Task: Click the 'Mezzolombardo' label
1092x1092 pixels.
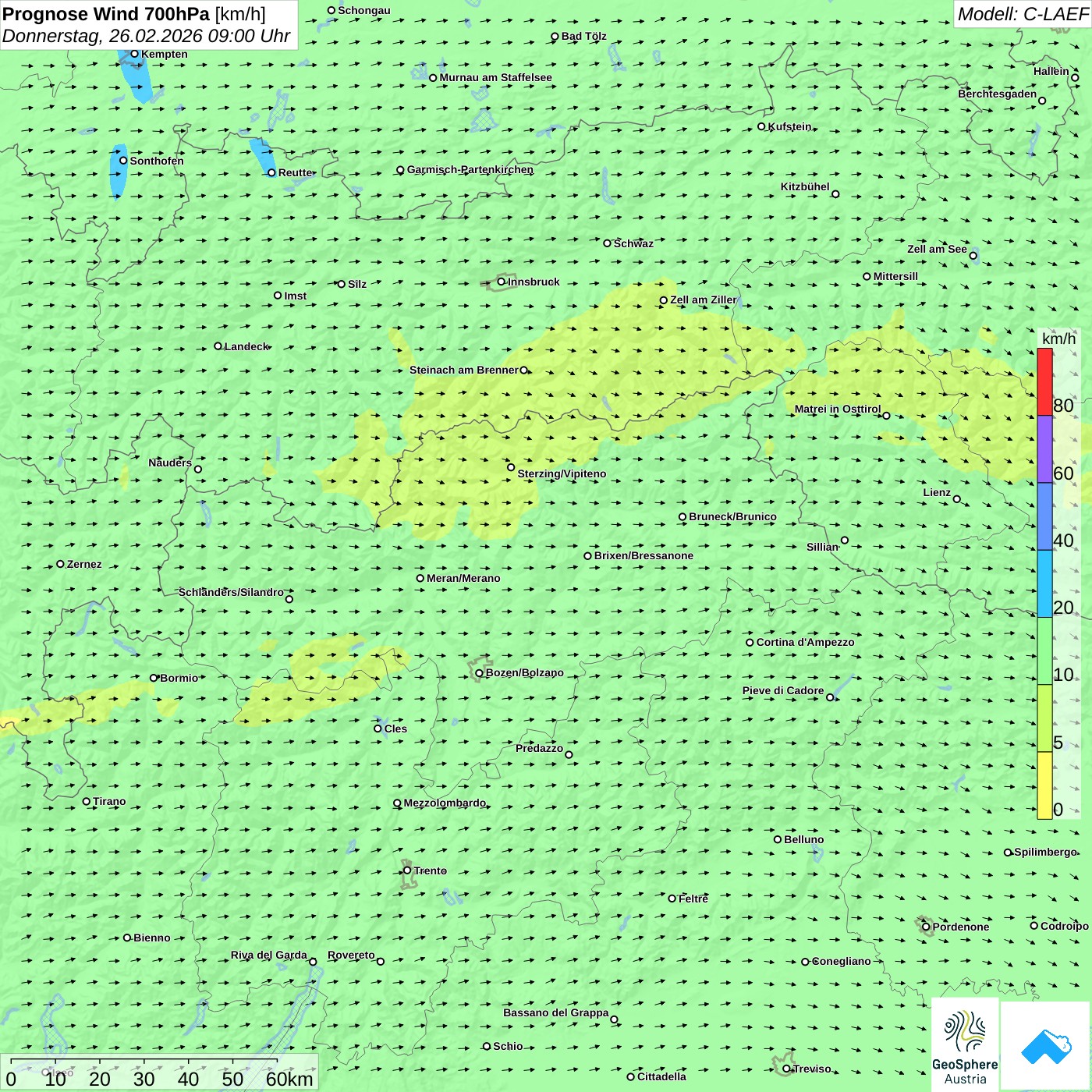Action: click(x=445, y=803)
